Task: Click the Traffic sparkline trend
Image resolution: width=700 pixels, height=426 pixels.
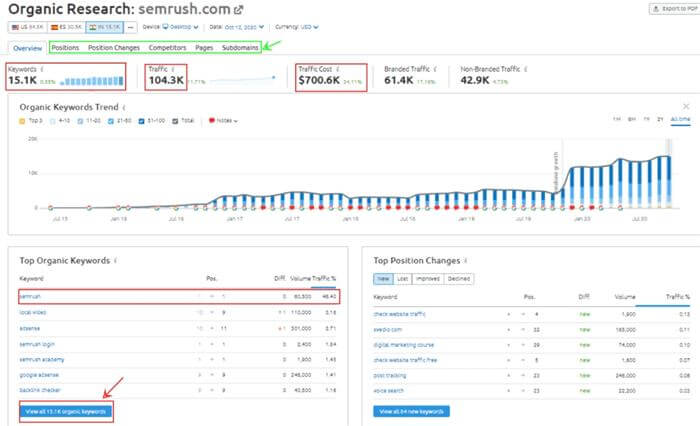Action: pos(242,79)
